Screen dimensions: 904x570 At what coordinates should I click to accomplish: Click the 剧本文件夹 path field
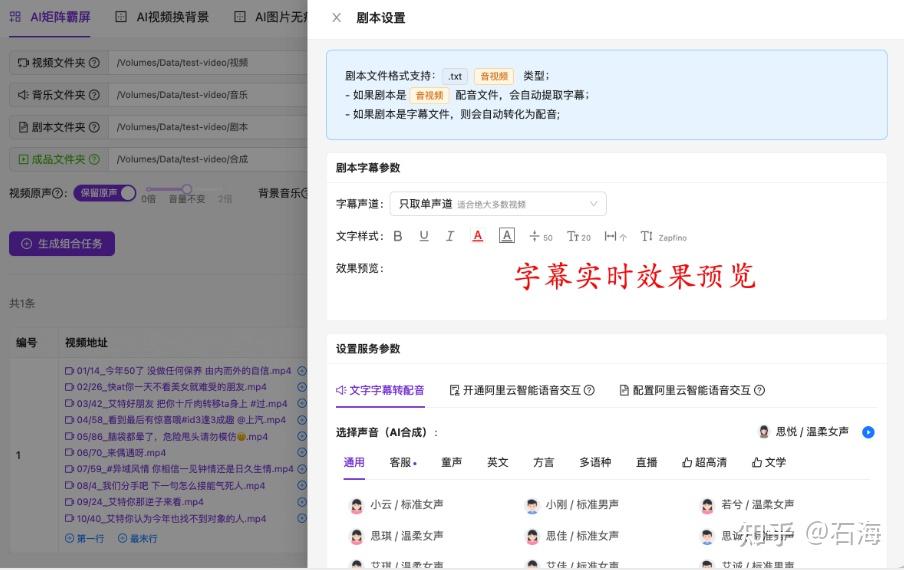[x=210, y=127]
